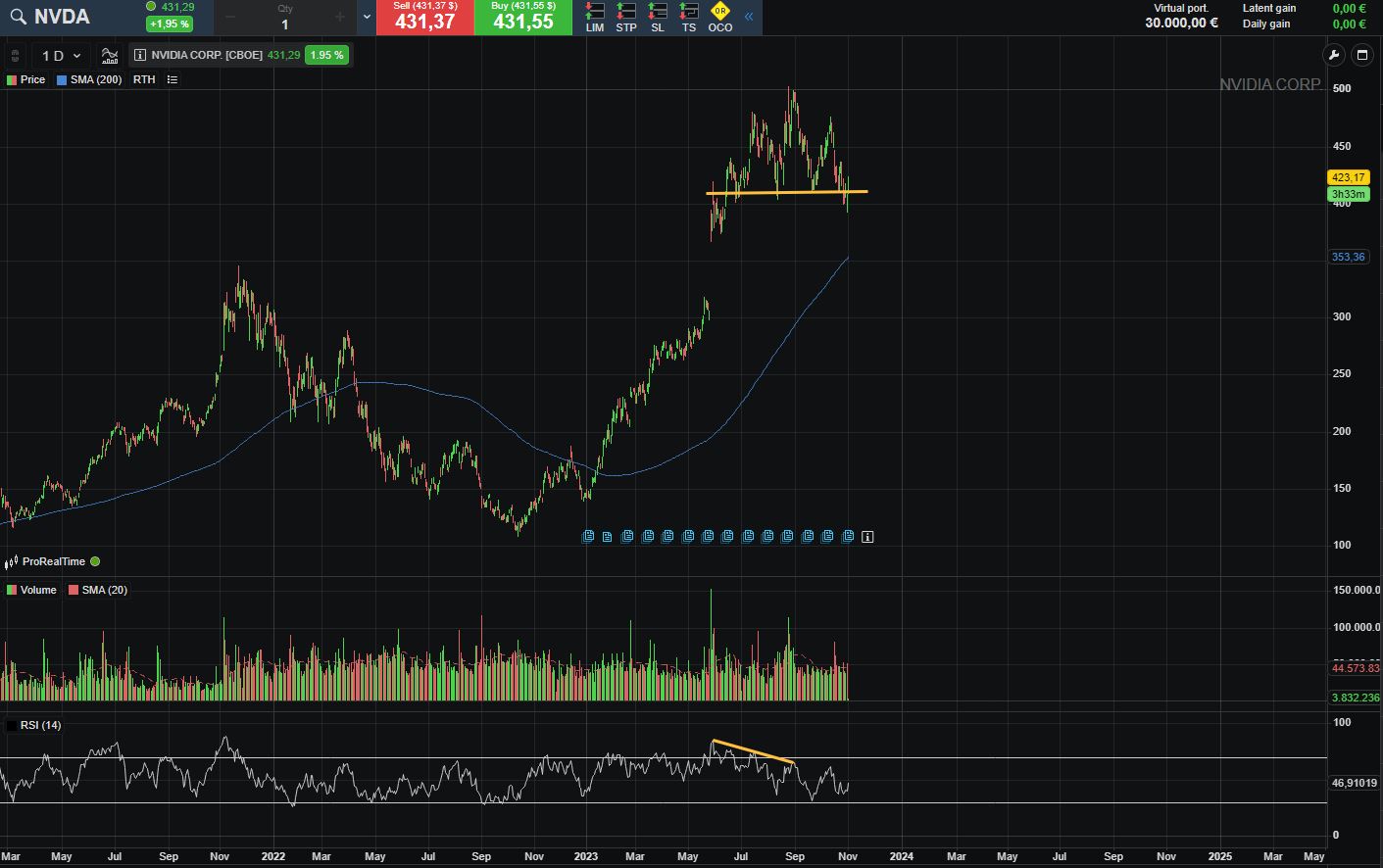Click the search magnifier beside NVDA
Screen dimensions: 1383x868
click(x=18, y=17)
